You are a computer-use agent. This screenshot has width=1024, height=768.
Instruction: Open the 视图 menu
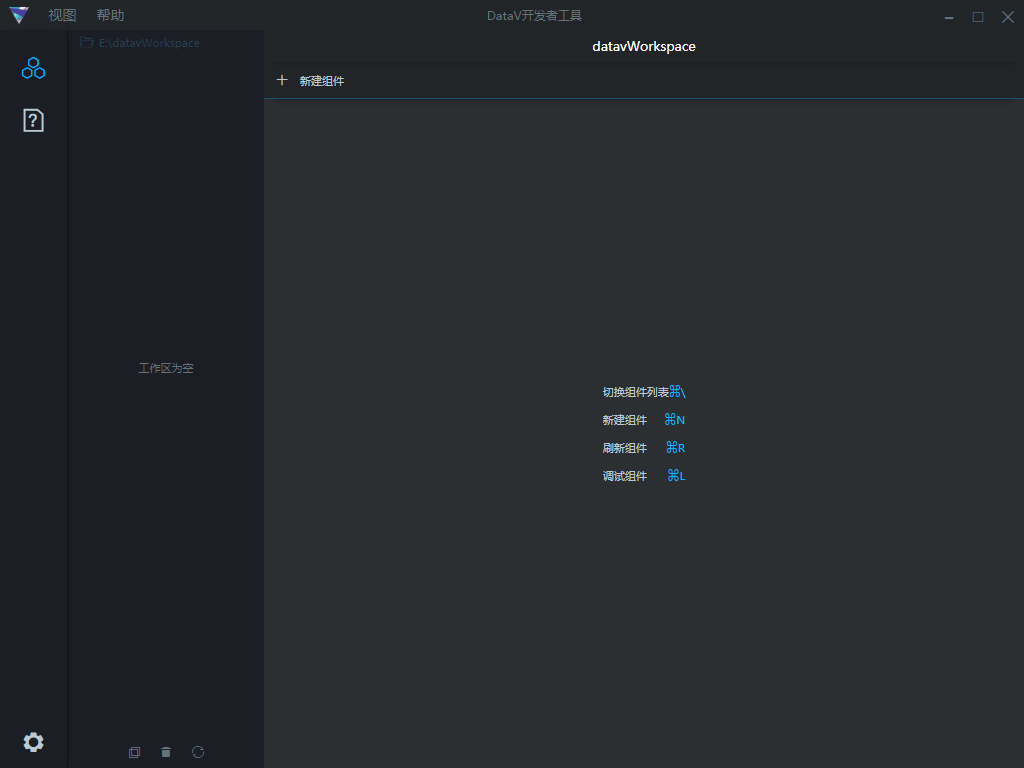(x=62, y=15)
